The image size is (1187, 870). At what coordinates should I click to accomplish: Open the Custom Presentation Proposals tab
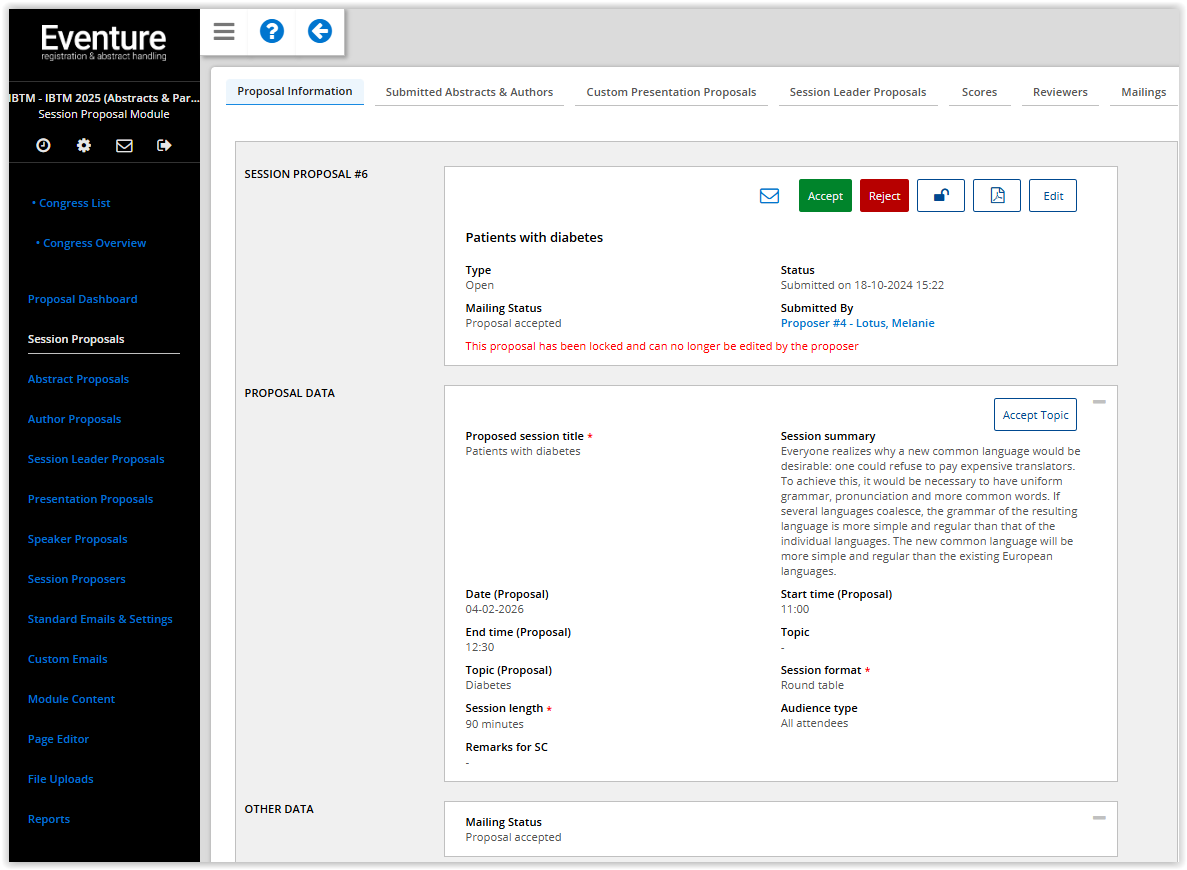[671, 92]
